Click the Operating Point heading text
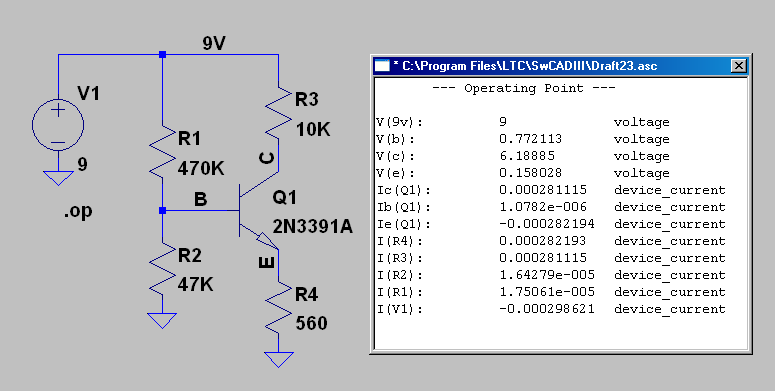 [x=524, y=88]
